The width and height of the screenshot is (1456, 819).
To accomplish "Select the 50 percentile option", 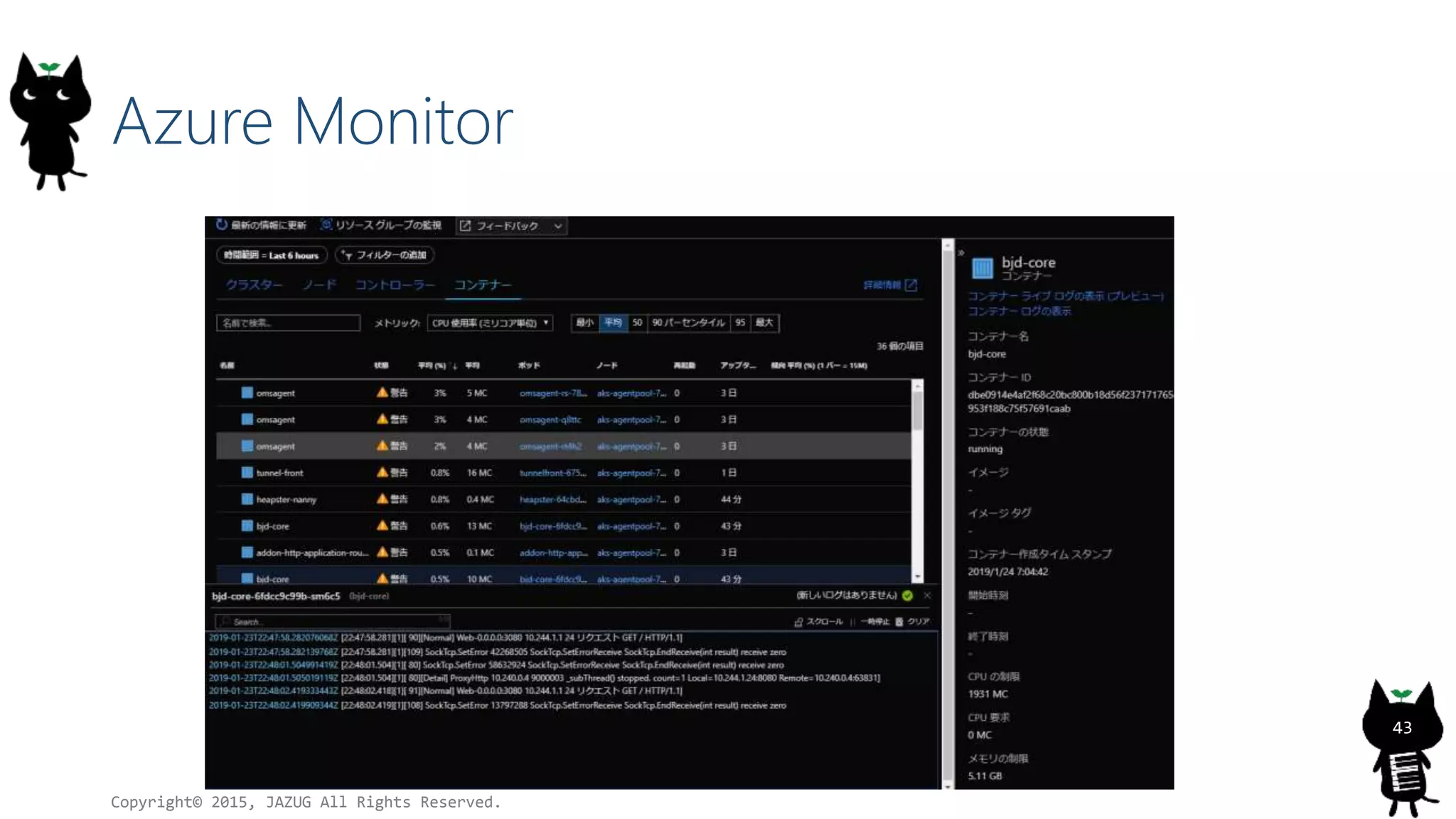I will pyautogui.click(x=637, y=323).
